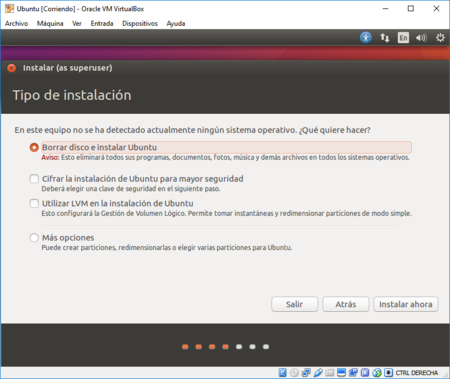This screenshot has height=379, width=450.
Task: Select the Más opciones radio button
Action: pos(34,238)
